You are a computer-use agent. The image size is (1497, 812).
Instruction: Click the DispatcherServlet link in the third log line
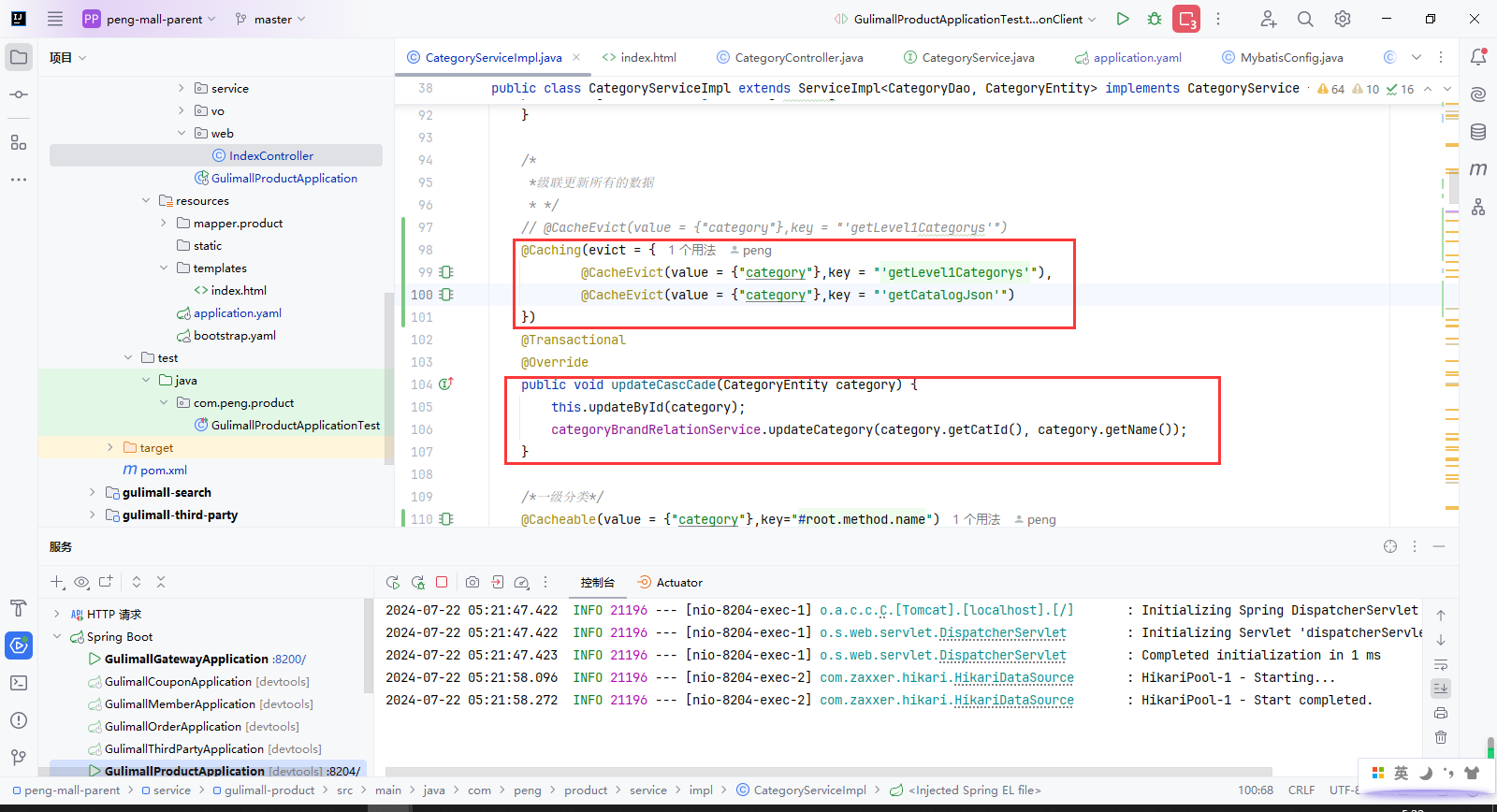[x=1003, y=655]
